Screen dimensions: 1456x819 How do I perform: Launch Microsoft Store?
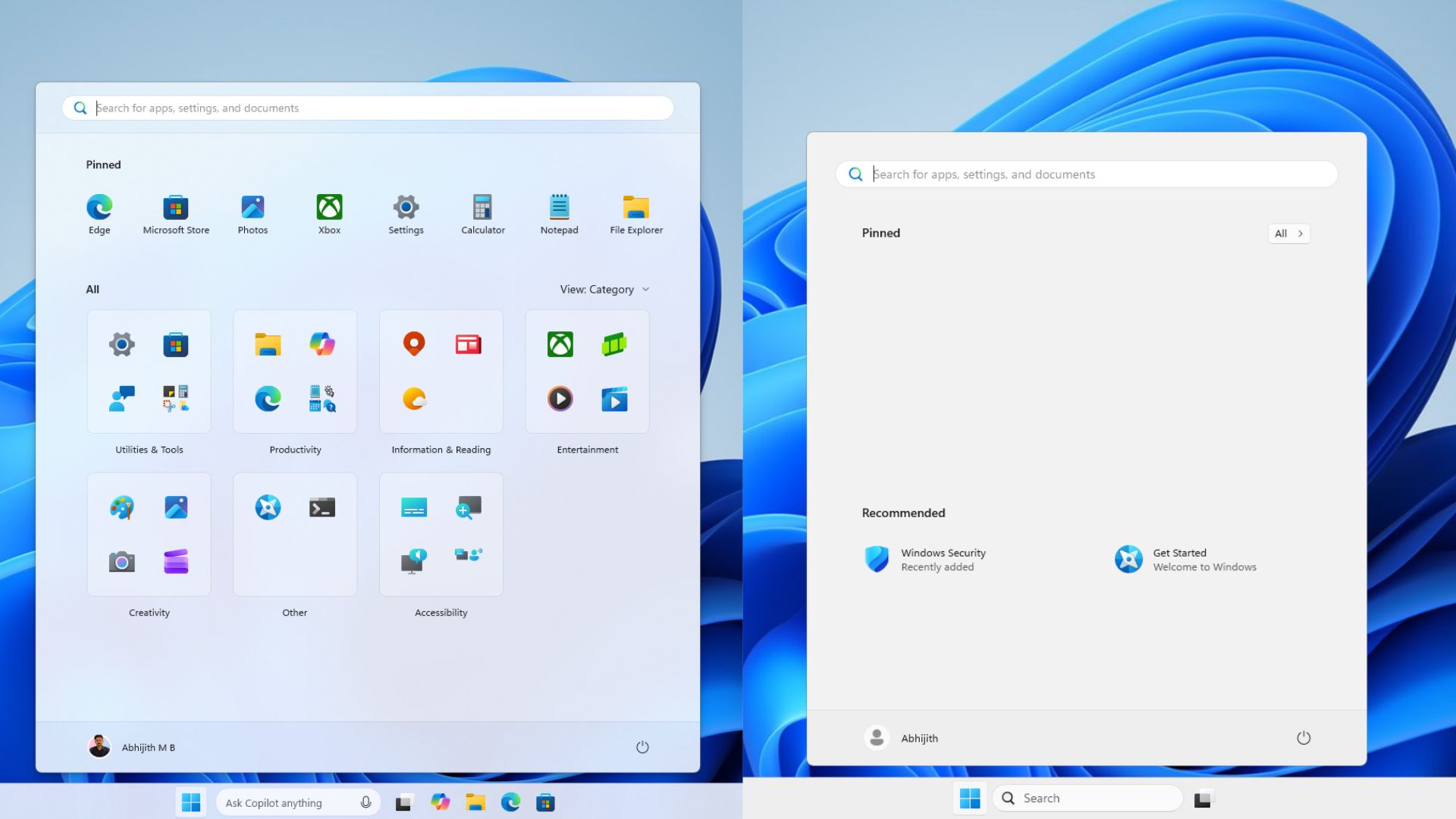click(176, 209)
